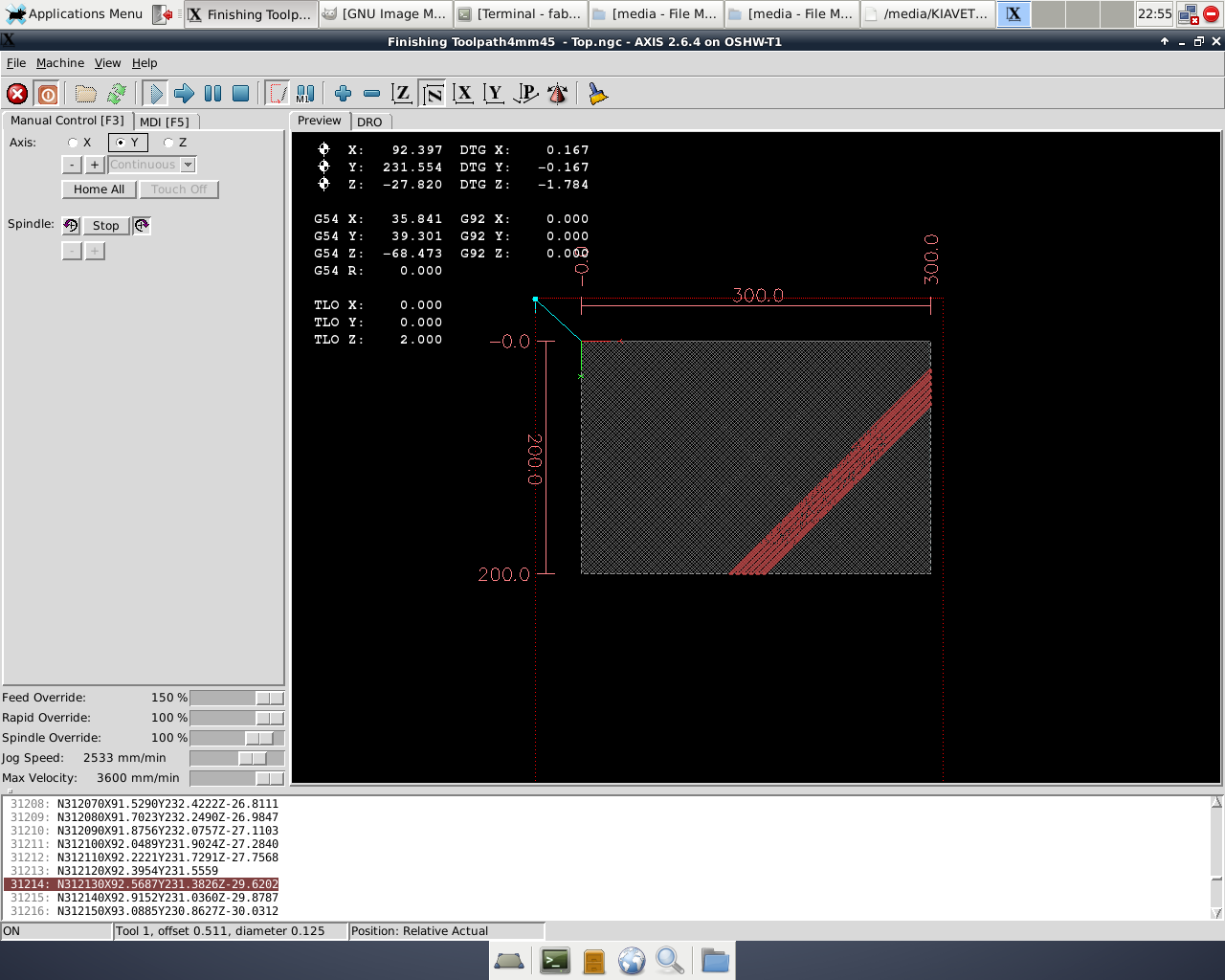Pause program execution
Image resolution: width=1225 pixels, height=980 pixels.
212,93
